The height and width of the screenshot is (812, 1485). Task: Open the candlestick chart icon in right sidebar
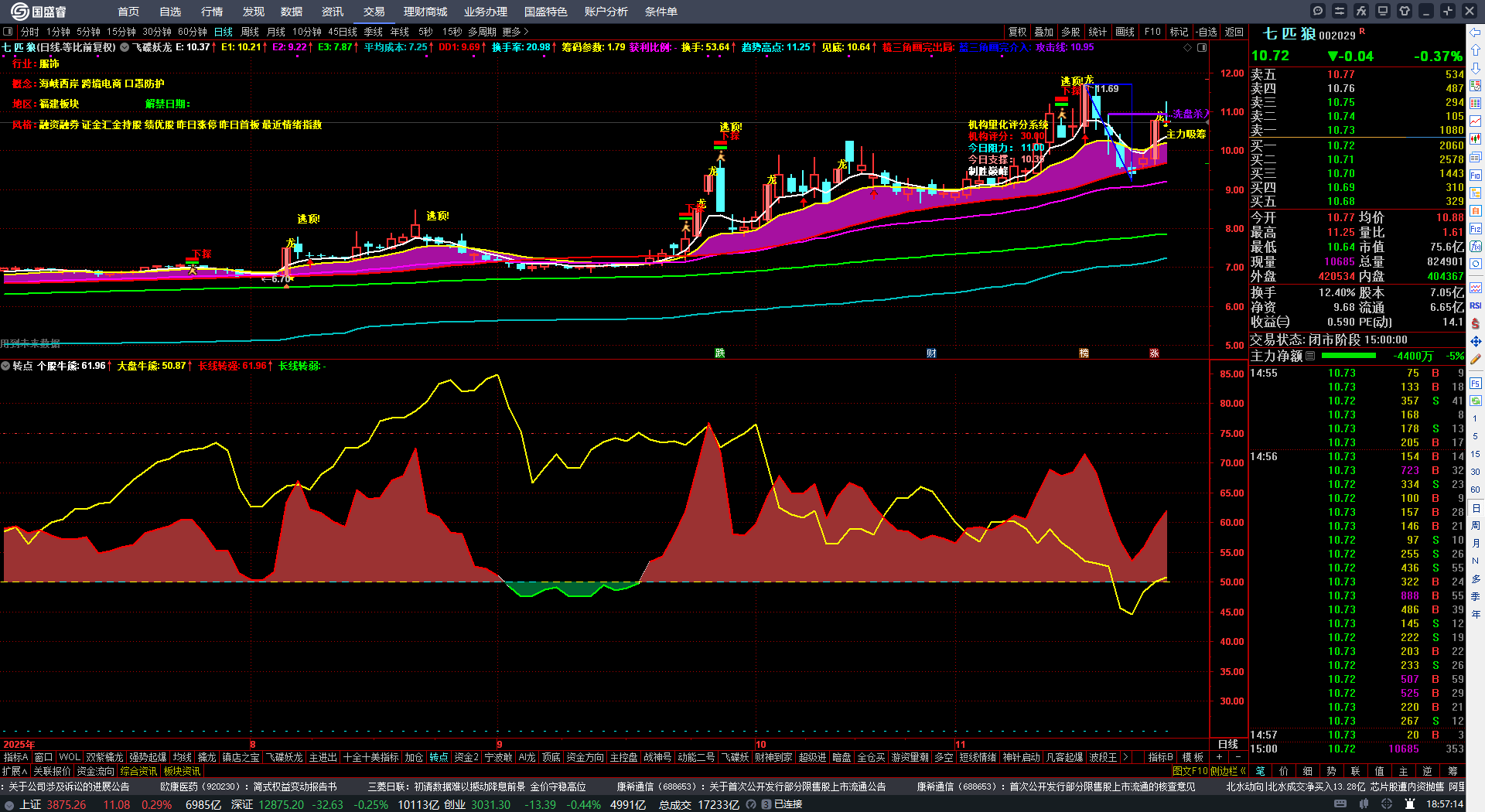coord(1476,138)
